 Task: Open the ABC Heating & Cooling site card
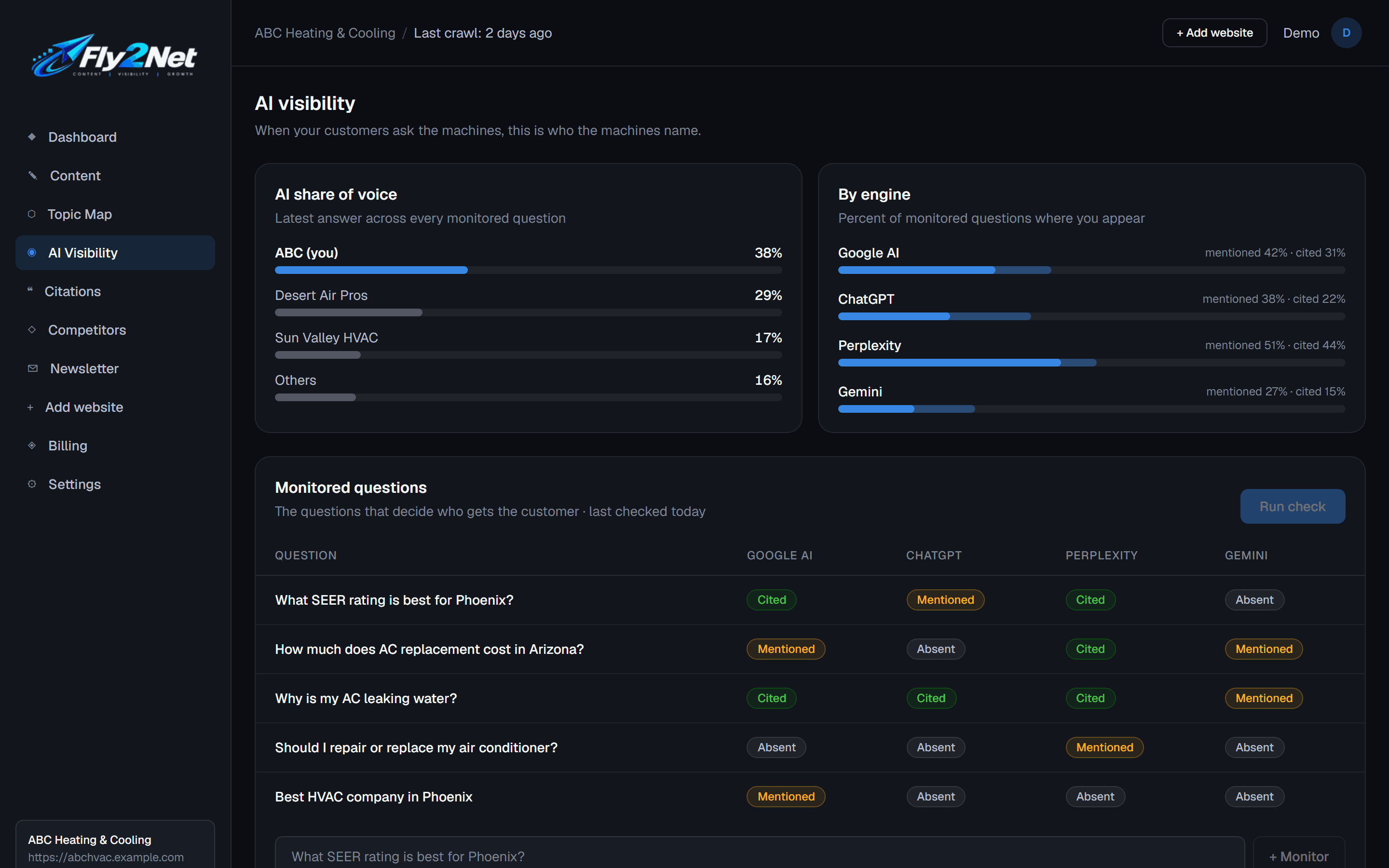[115, 845]
